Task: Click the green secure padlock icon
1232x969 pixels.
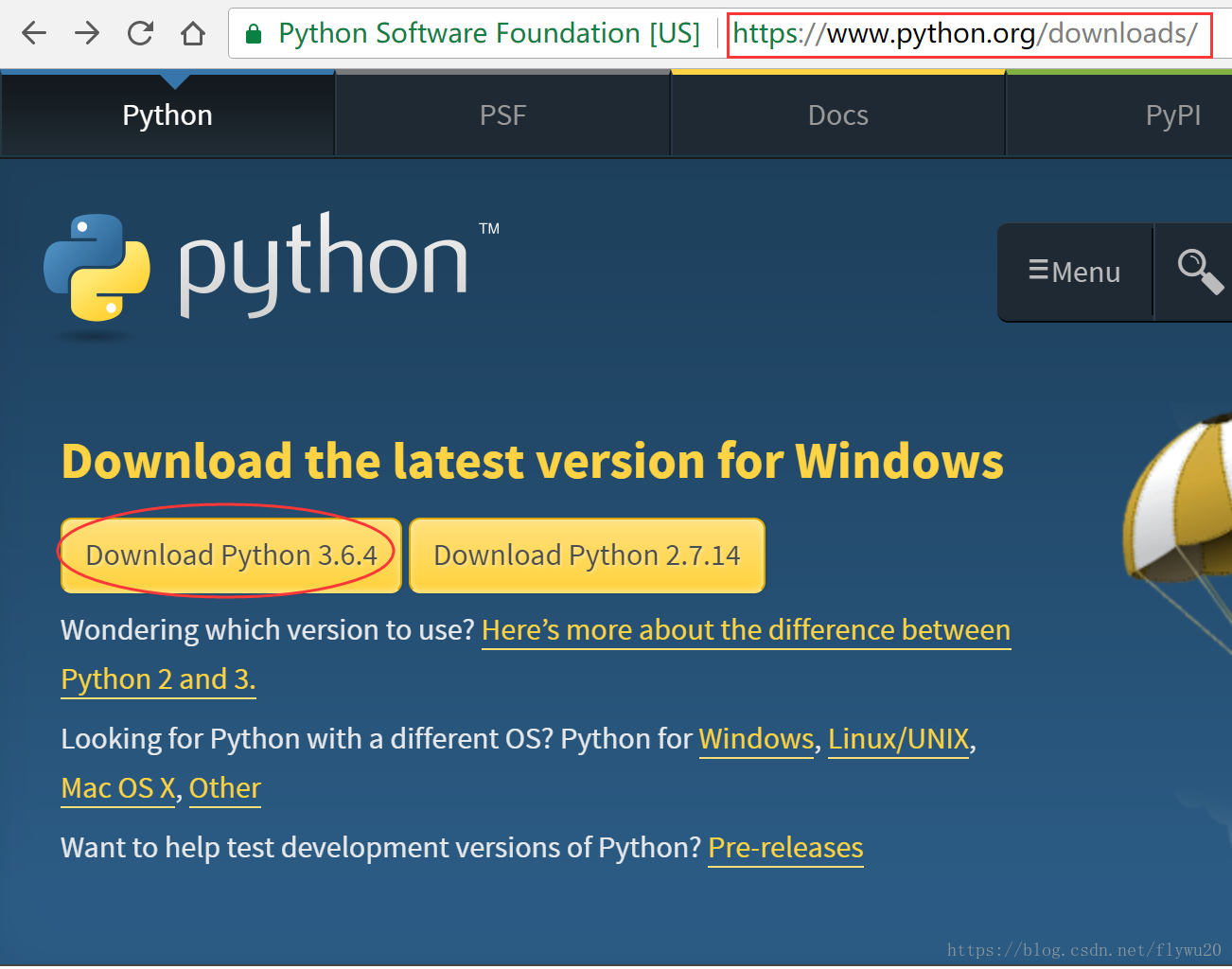Action: (x=254, y=35)
